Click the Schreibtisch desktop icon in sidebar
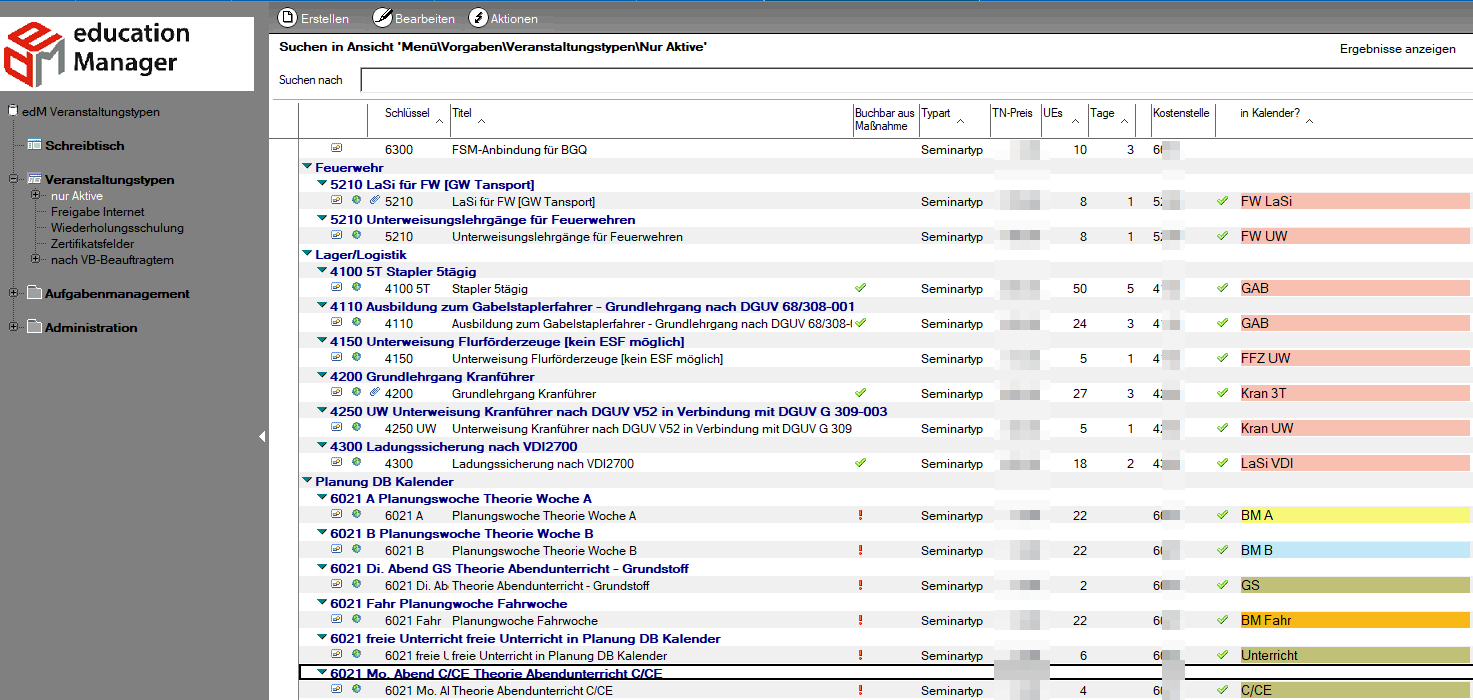Image resolution: width=1473 pixels, height=700 pixels. tap(34, 145)
